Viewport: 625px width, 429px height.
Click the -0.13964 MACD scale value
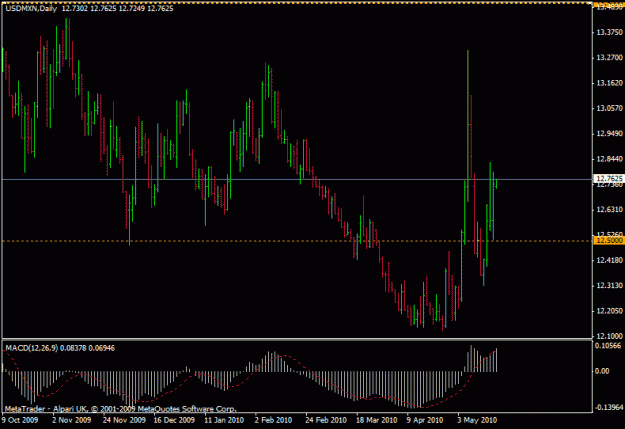click(608, 407)
